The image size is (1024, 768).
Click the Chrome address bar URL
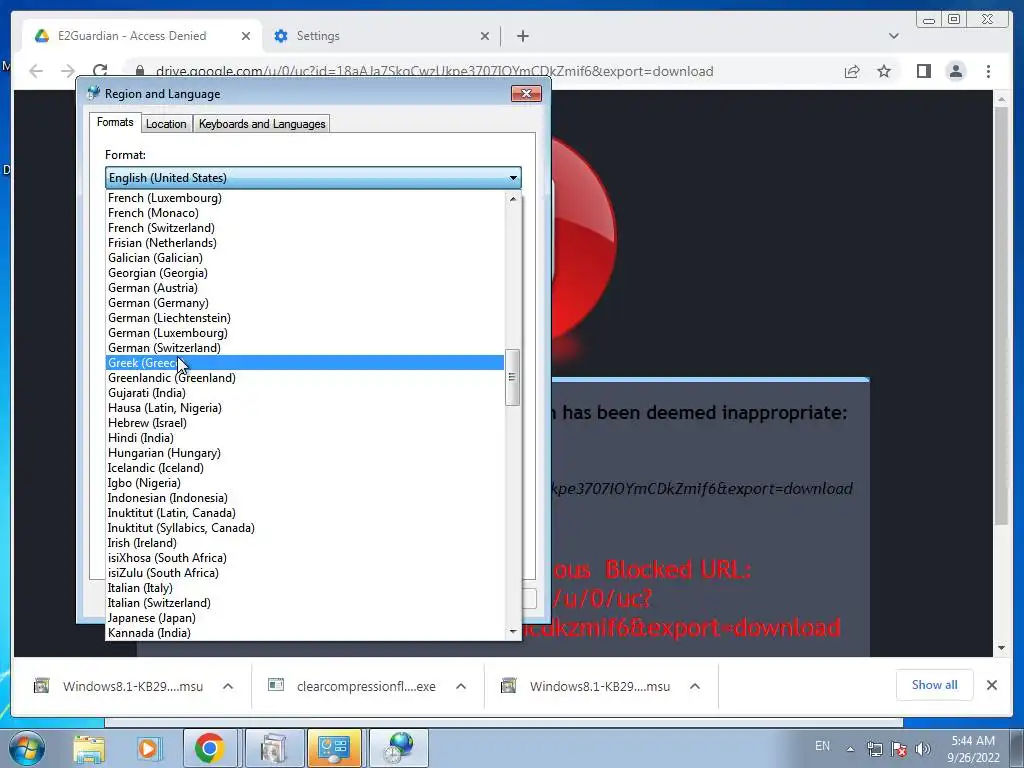tap(434, 71)
